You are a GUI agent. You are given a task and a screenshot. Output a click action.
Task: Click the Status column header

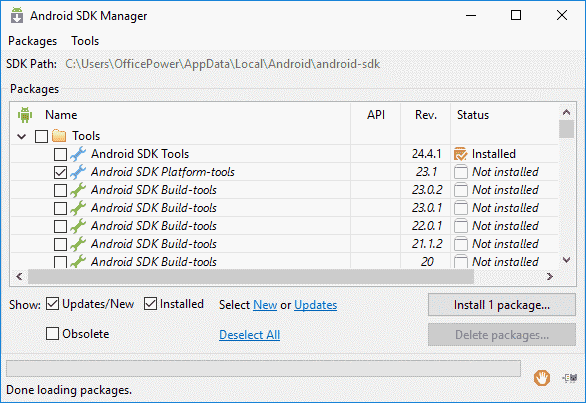tap(473, 115)
